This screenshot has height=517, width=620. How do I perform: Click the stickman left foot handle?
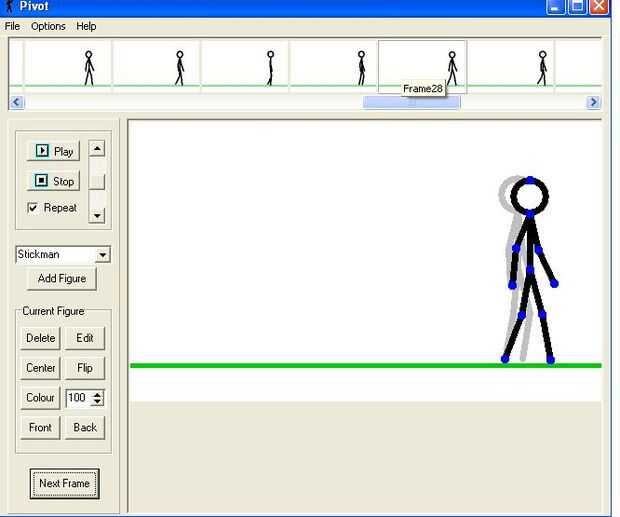click(x=505, y=359)
